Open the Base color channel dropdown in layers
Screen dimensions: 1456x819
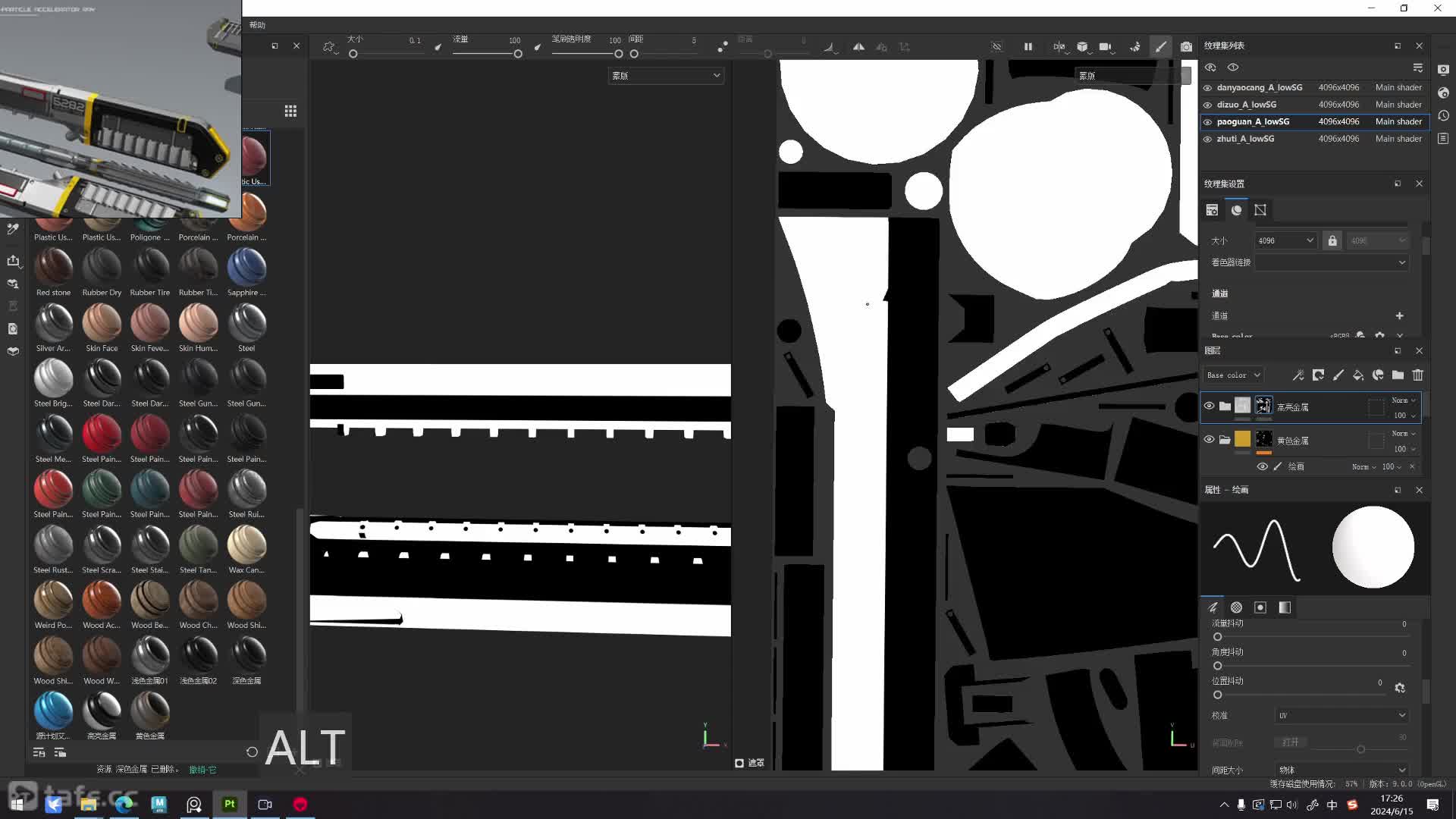tap(1234, 375)
